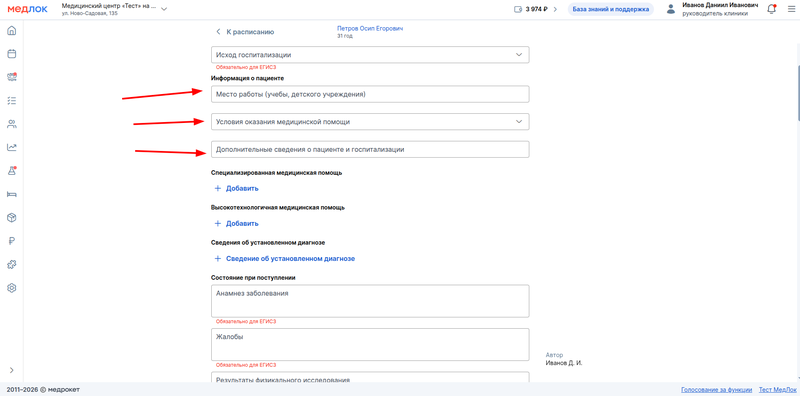Open the puzzle integrations sidebar icon
This screenshot has height=396, width=800.
point(12,264)
